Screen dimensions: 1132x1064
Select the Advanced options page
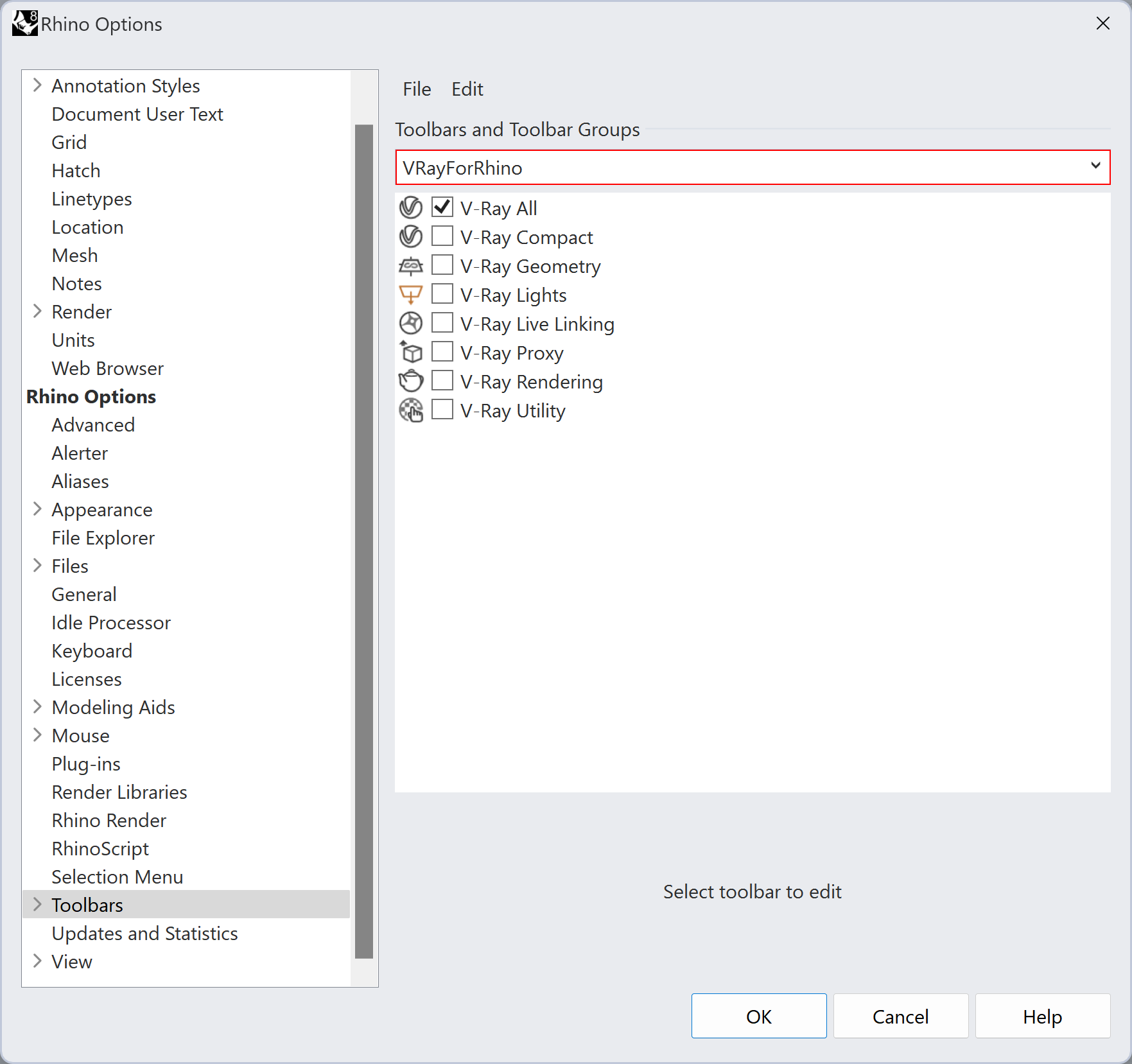point(93,425)
